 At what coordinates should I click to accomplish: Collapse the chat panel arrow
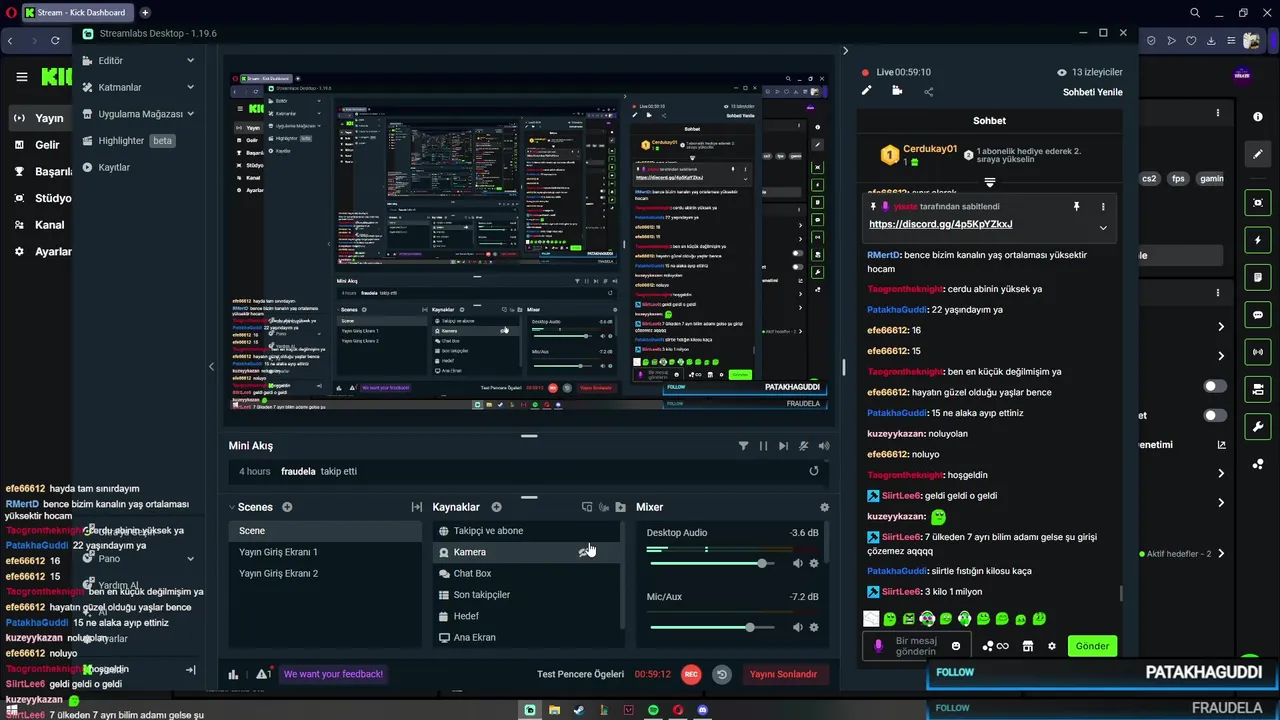(x=845, y=50)
